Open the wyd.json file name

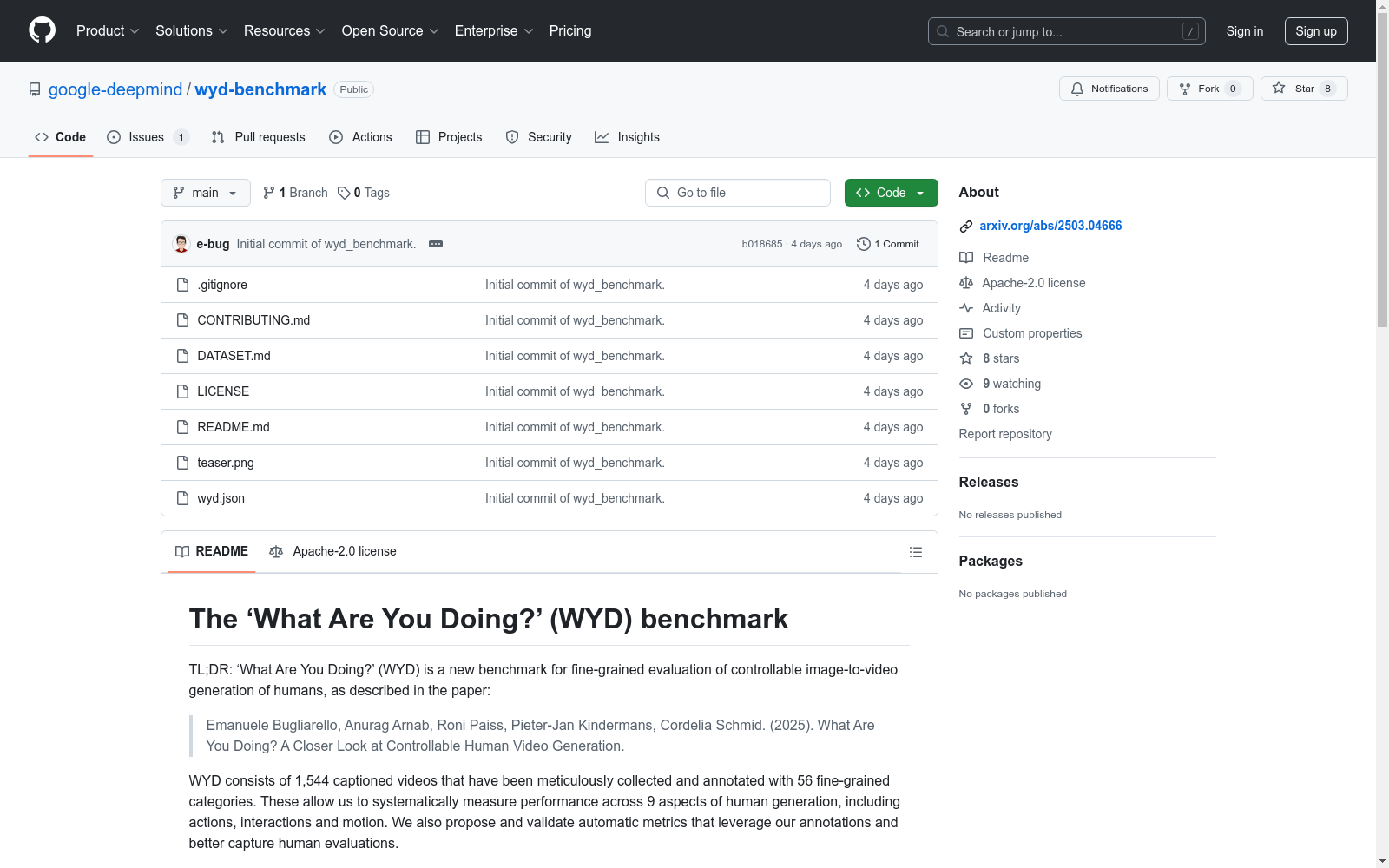pyautogui.click(x=221, y=498)
